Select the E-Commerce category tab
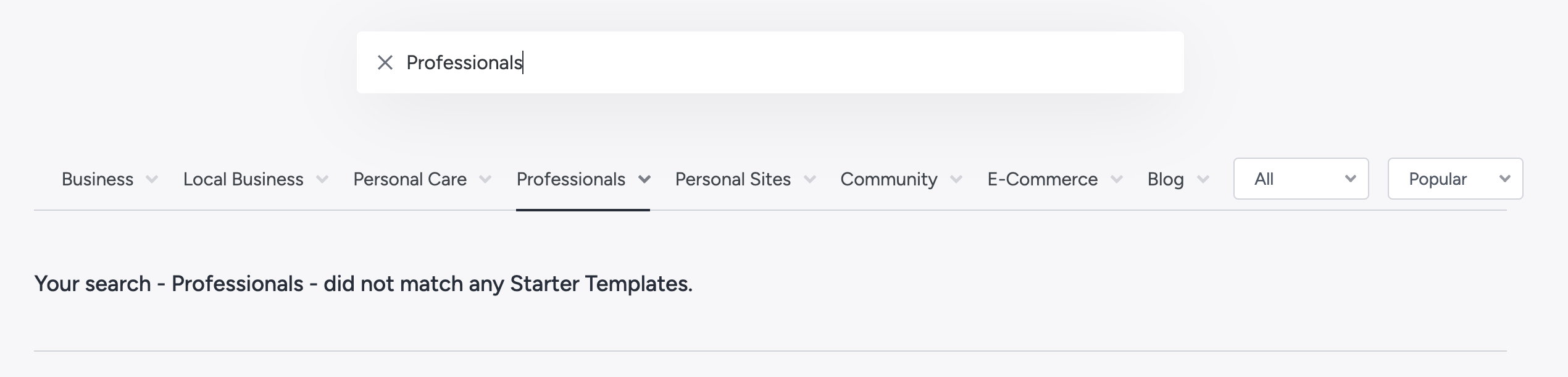The image size is (1568, 377). [1043, 179]
